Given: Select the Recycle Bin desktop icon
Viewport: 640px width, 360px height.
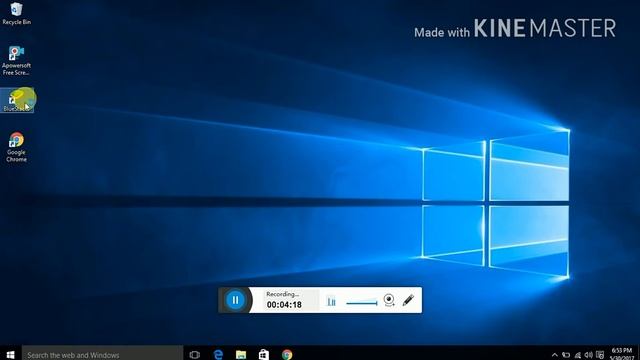Looking at the screenshot, I should 16,13.
